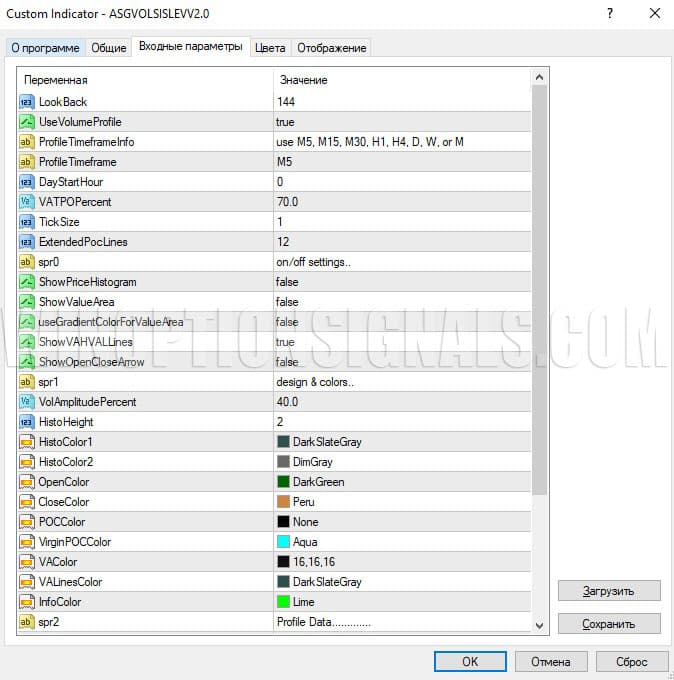
Task: Switch to the Цвета tab
Action: (x=270, y=47)
